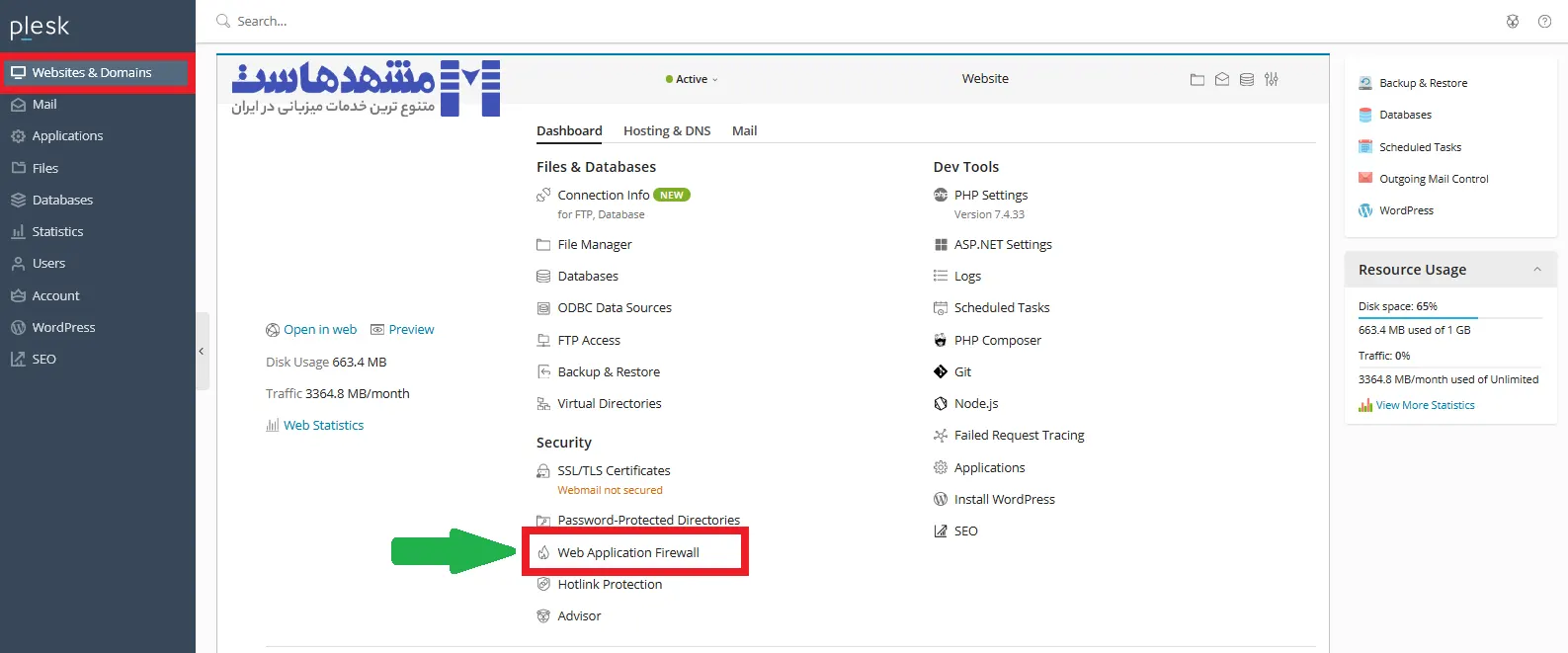Click the mail envelope icon in domain header
This screenshot has height=653, width=1568.
tap(1222, 80)
